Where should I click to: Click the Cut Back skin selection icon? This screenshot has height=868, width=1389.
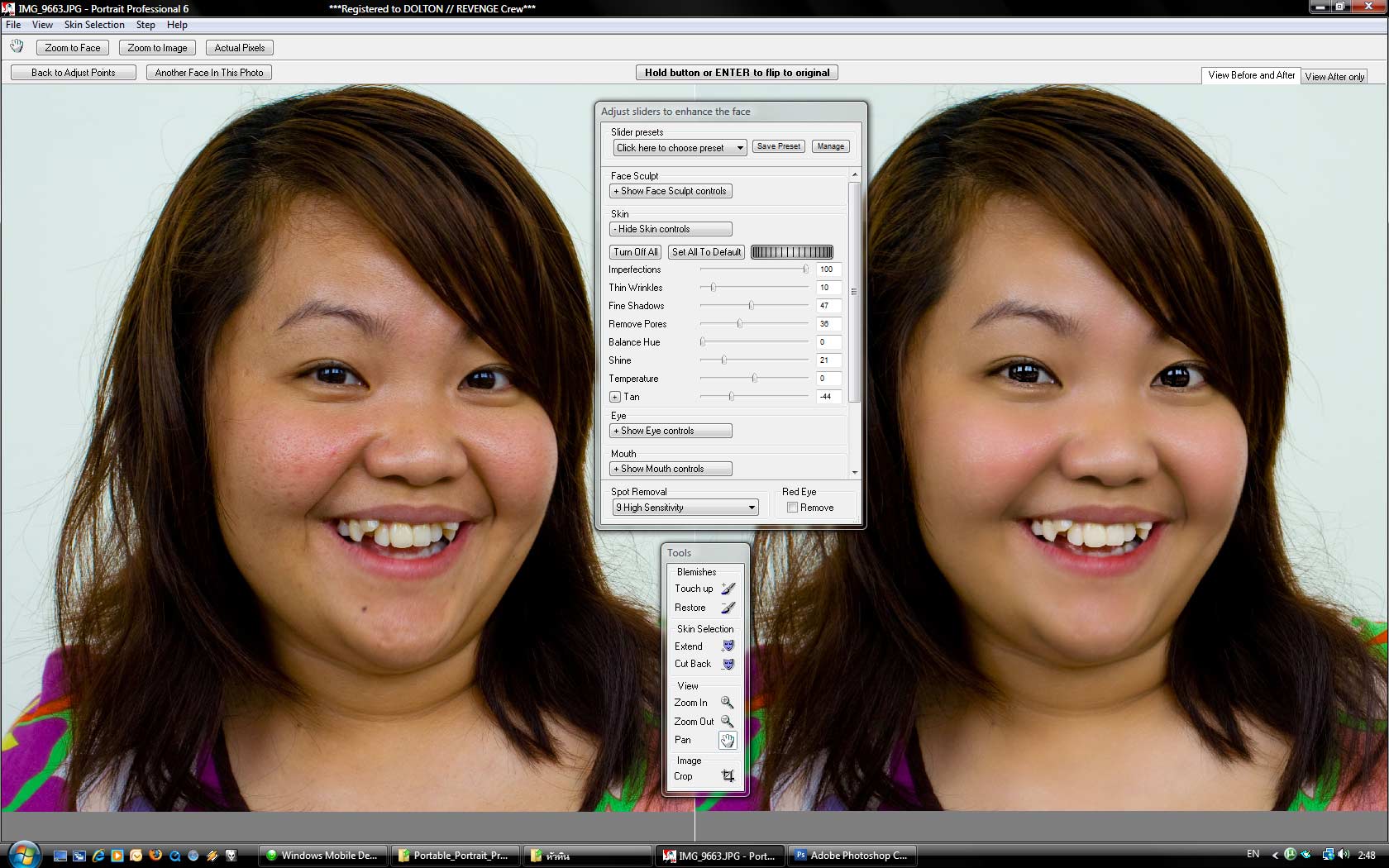click(x=728, y=664)
